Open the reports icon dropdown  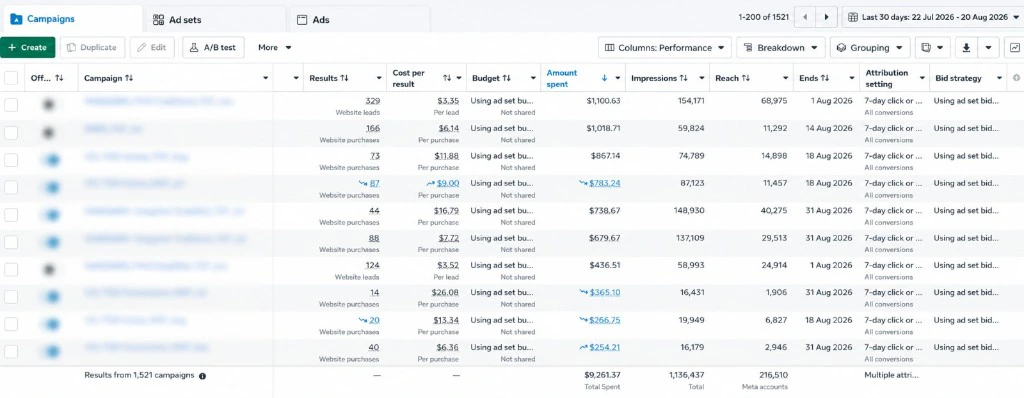click(x=933, y=48)
